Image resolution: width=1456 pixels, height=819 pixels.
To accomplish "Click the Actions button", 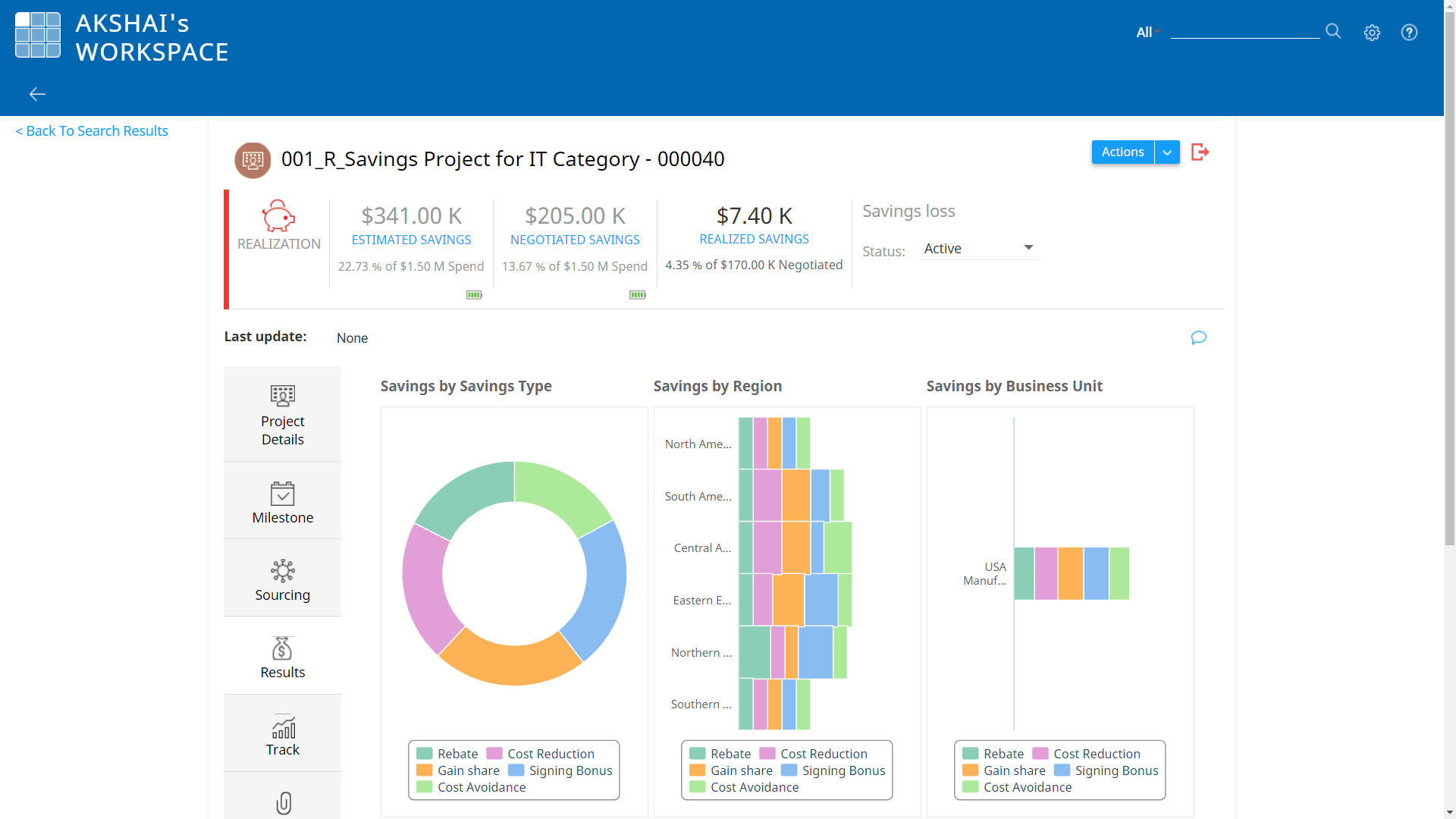I will pyautogui.click(x=1122, y=152).
